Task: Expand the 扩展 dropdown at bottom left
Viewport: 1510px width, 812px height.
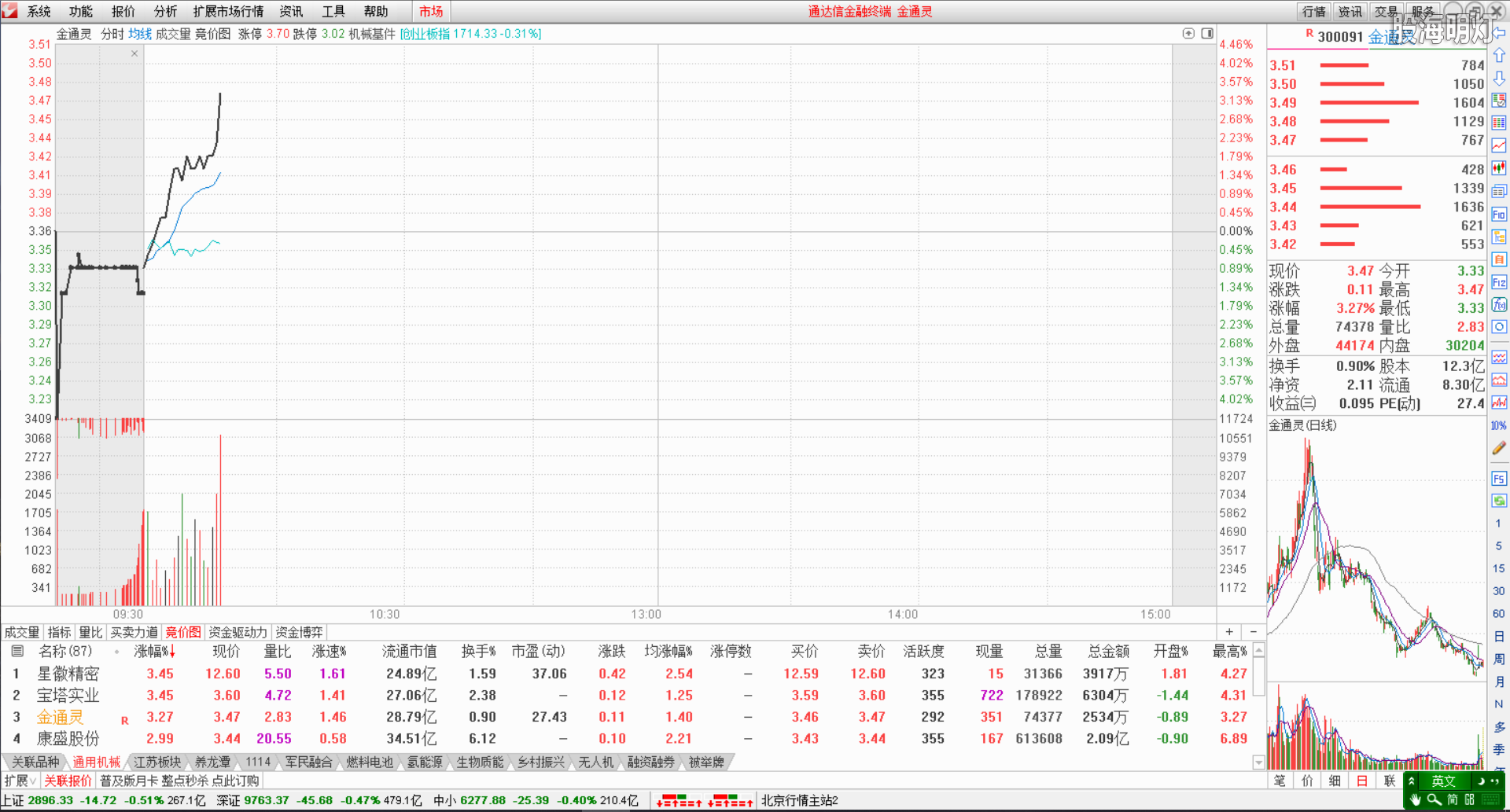Action: coord(20,781)
